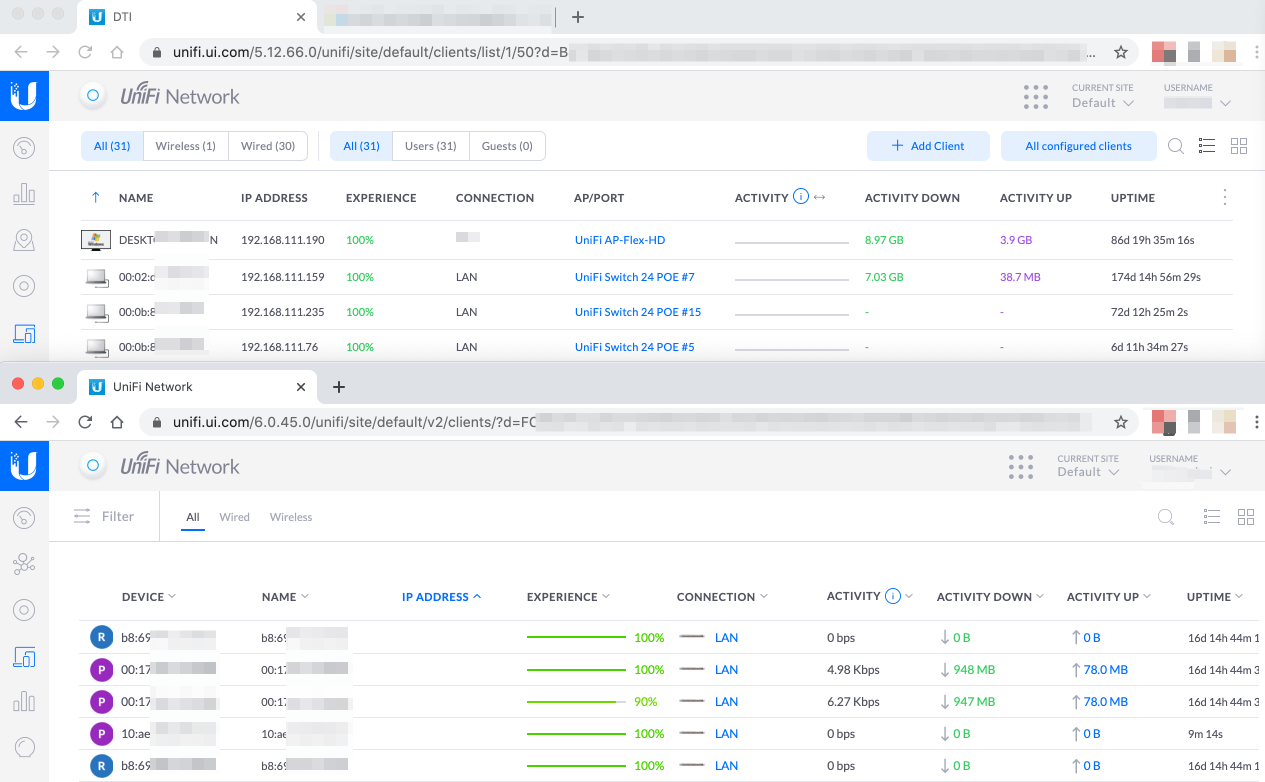
Task: Open apps grid in bottom window header
Action: (x=1021, y=467)
